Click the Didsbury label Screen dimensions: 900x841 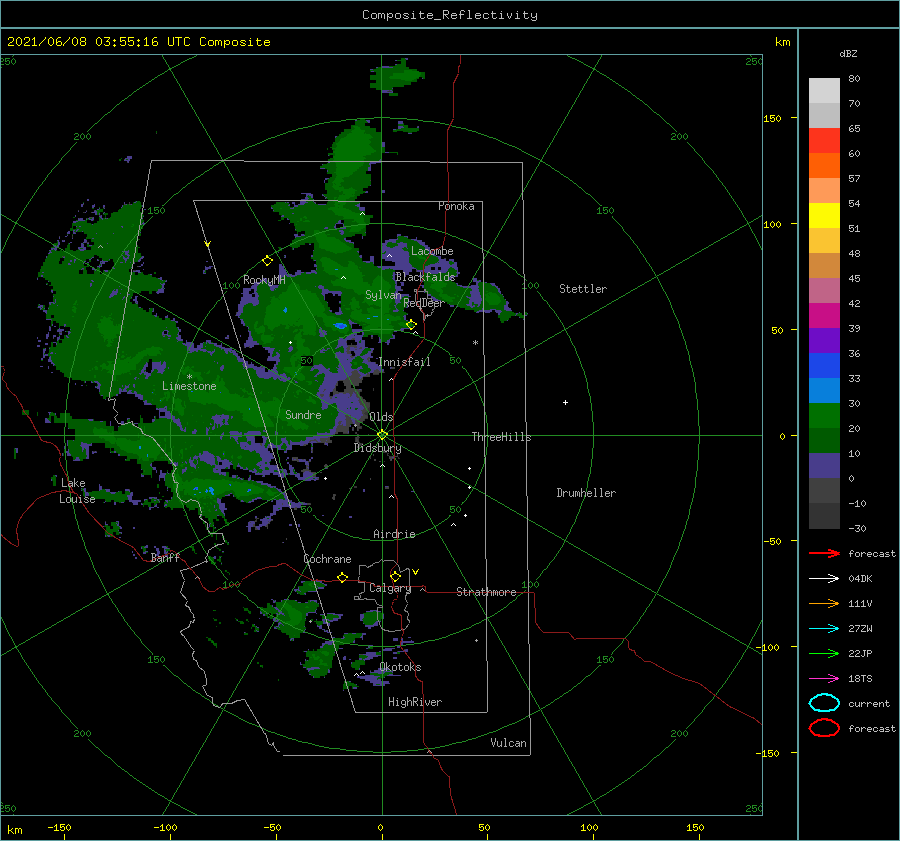click(x=377, y=448)
